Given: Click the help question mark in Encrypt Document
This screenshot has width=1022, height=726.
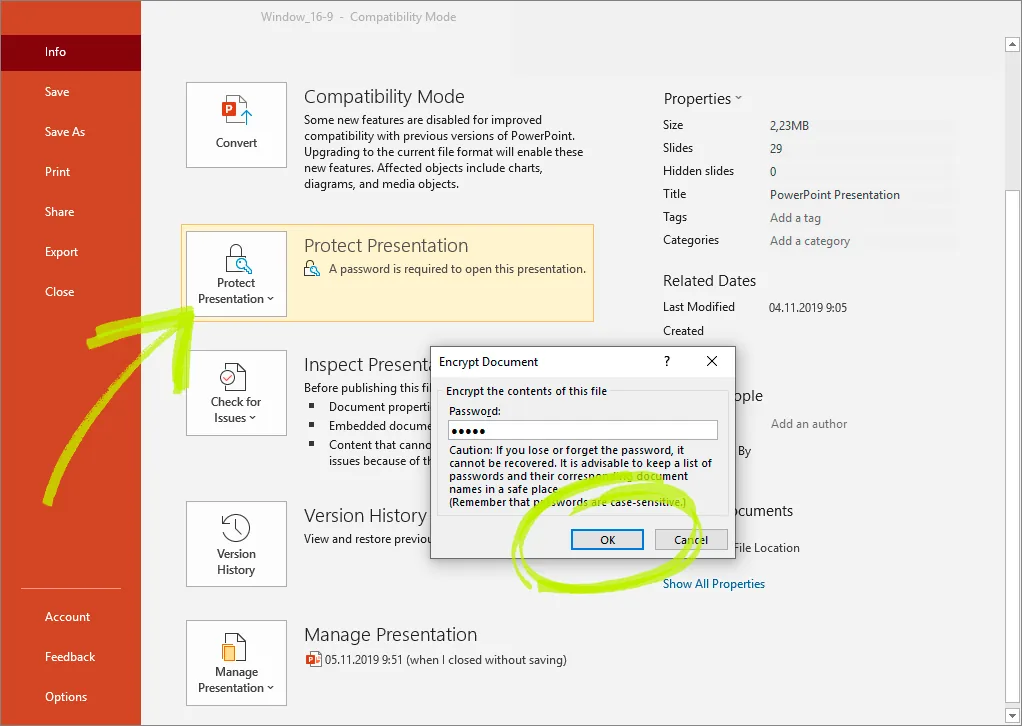Looking at the screenshot, I should (667, 361).
